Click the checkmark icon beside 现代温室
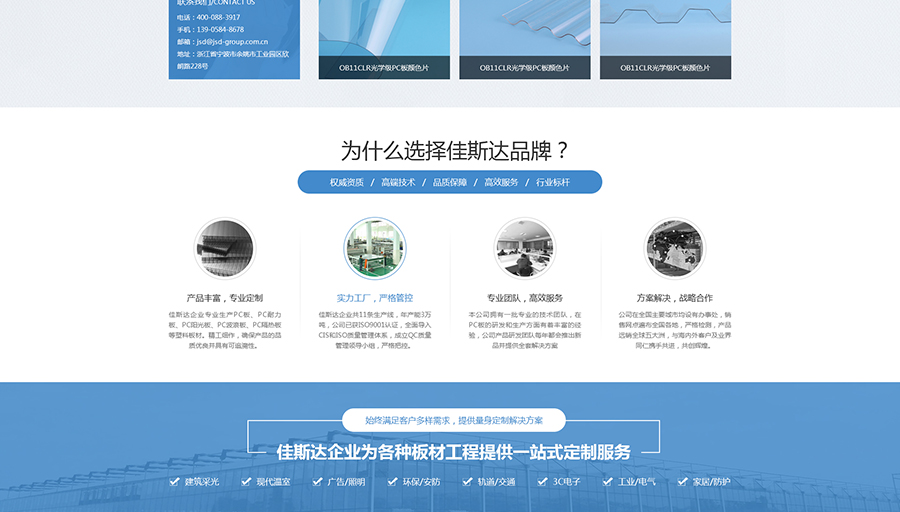 246,482
